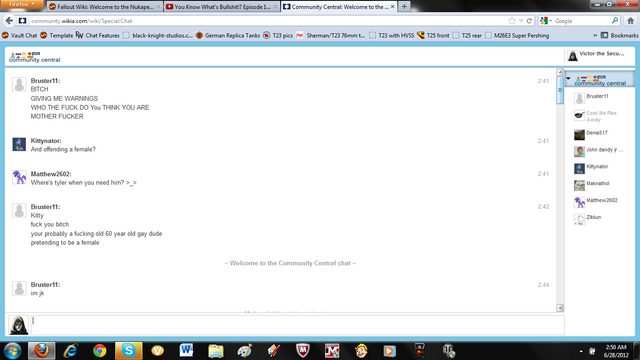Click the chat scrollbar down arrow

pos(560,308)
